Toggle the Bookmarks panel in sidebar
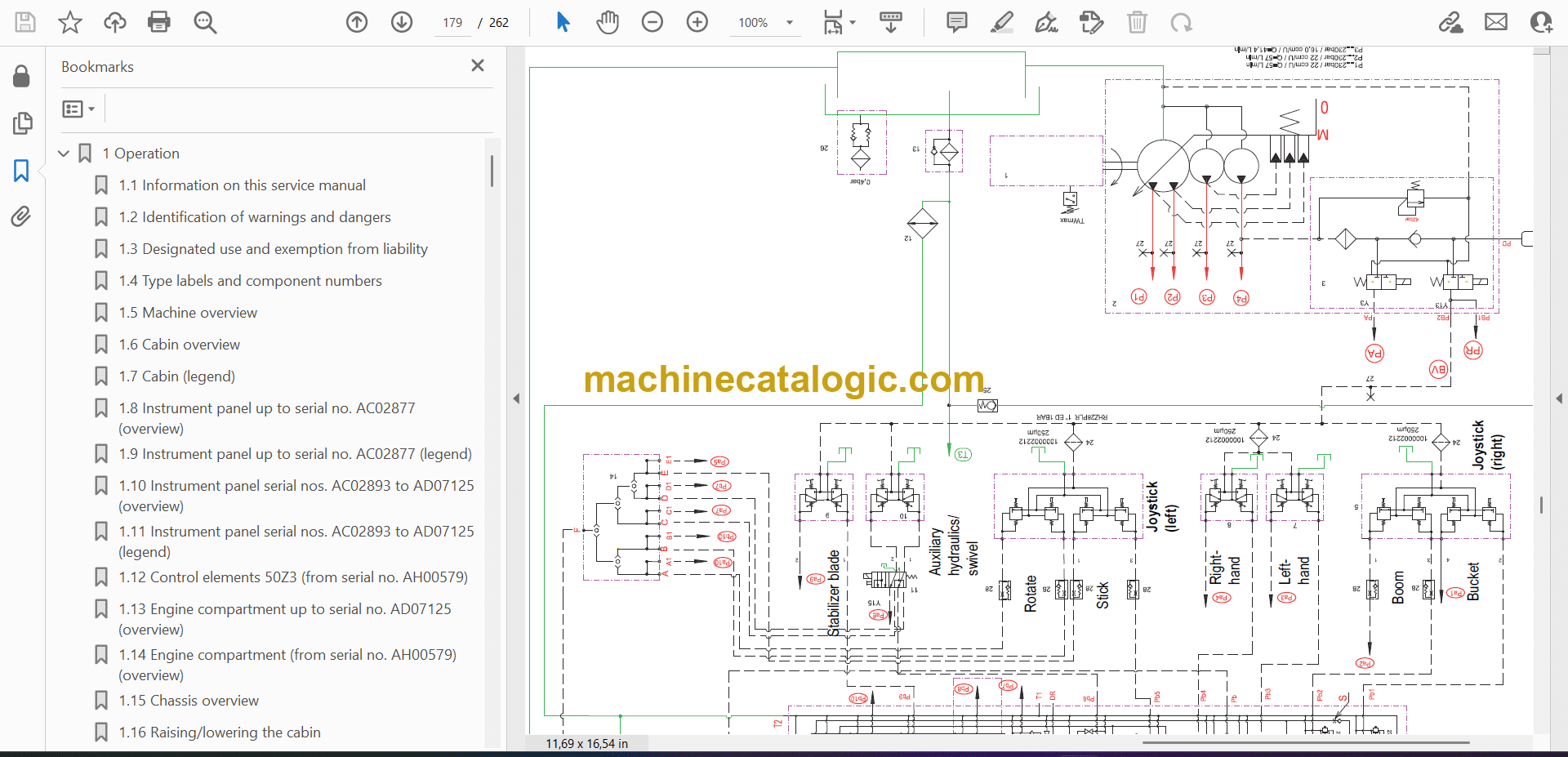This screenshot has height=757, width=1568. (21, 171)
